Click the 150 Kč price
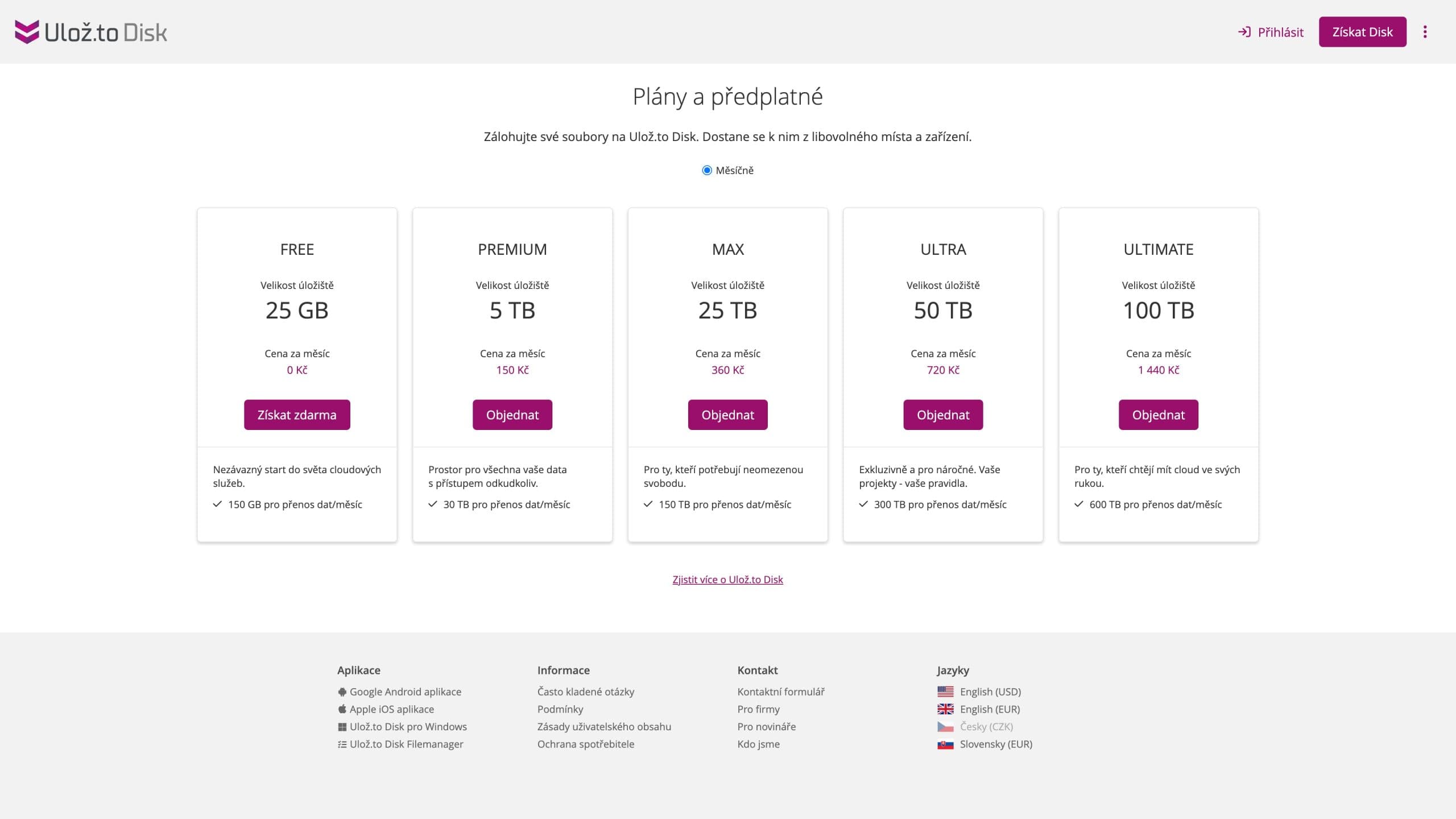The height and width of the screenshot is (819, 1456). pyautogui.click(x=512, y=370)
